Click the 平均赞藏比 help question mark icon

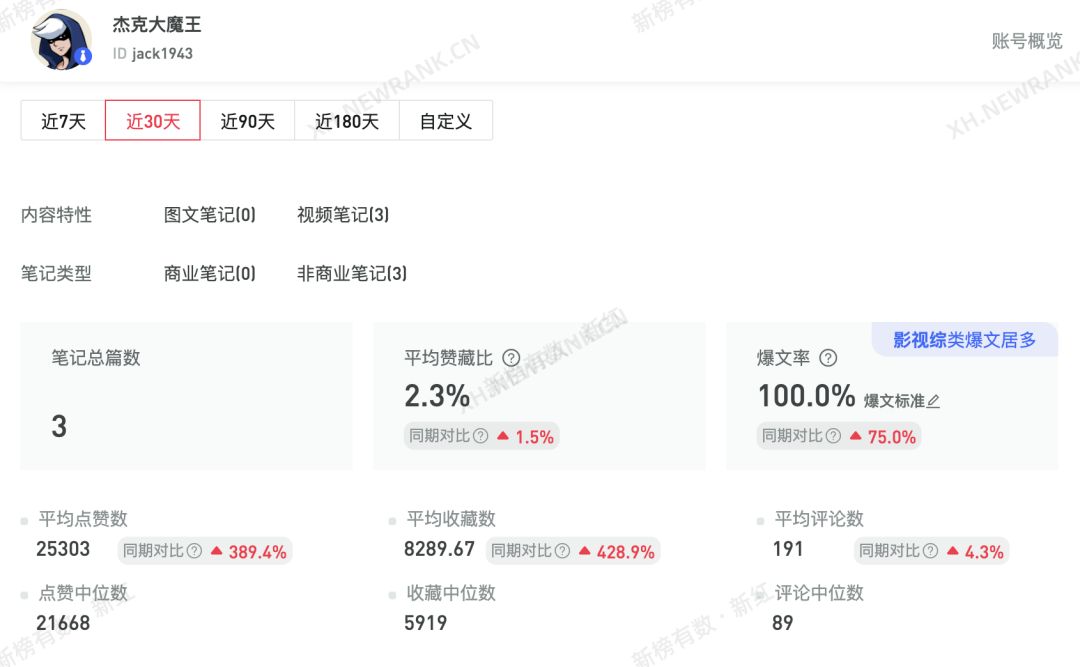pos(510,358)
